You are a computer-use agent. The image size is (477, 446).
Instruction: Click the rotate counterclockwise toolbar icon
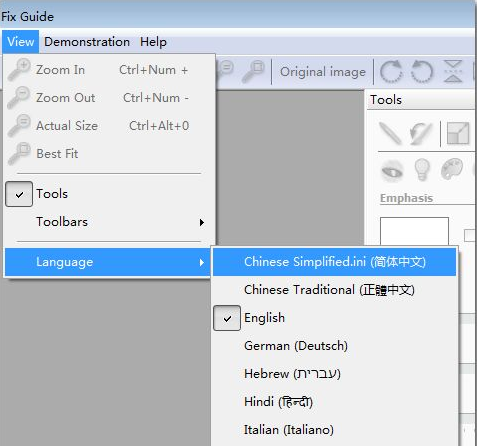(x=422, y=71)
